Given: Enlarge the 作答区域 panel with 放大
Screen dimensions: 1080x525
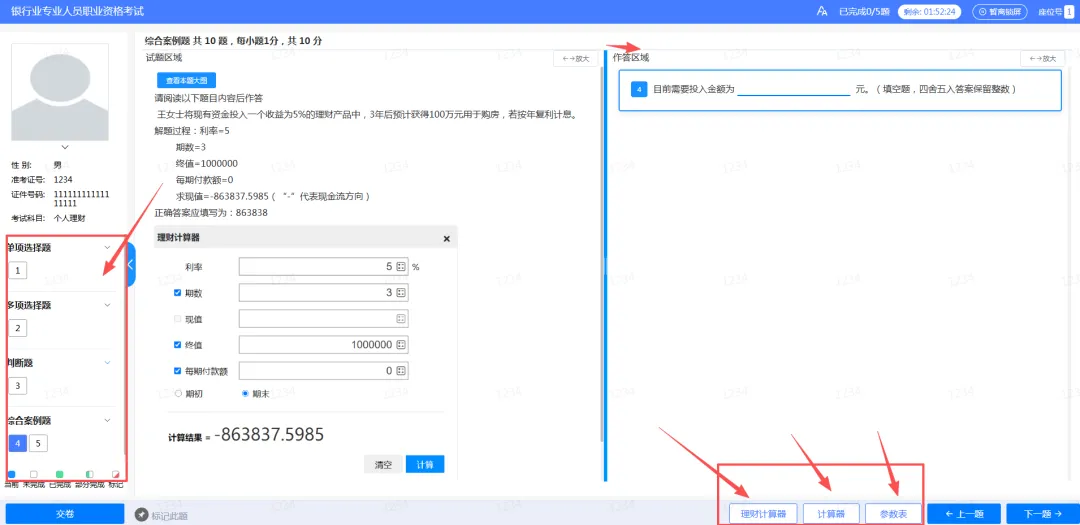Looking at the screenshot, I should click(1043, 59).
